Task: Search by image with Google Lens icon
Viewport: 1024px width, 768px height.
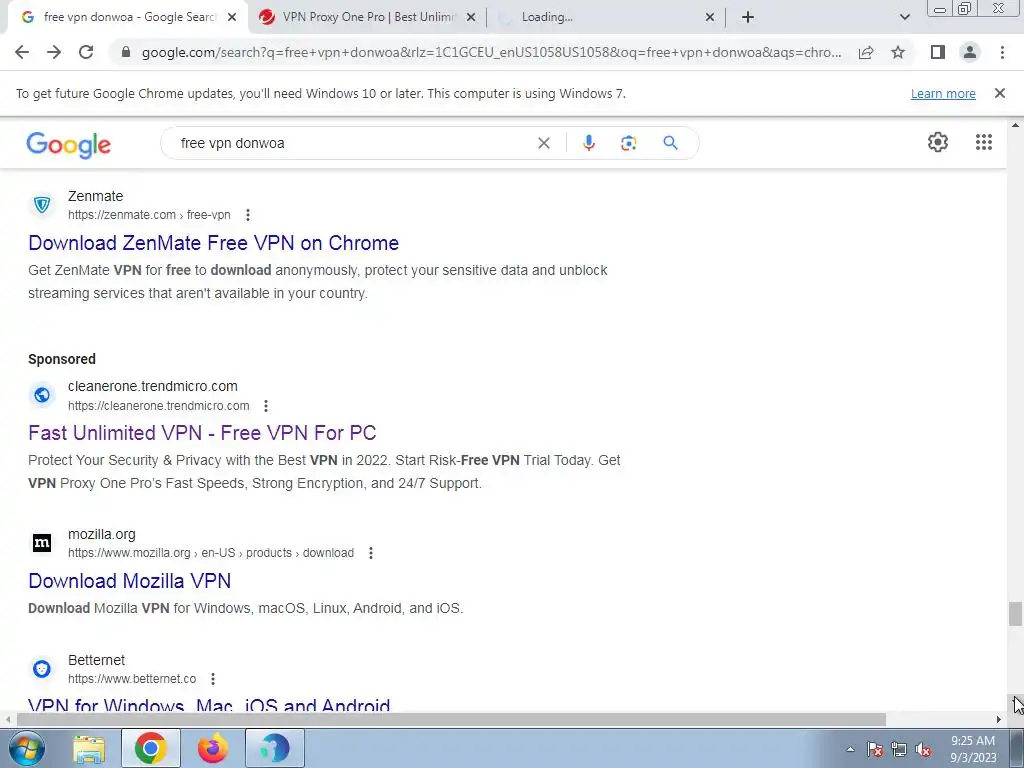Action: [x=628, y=143]
